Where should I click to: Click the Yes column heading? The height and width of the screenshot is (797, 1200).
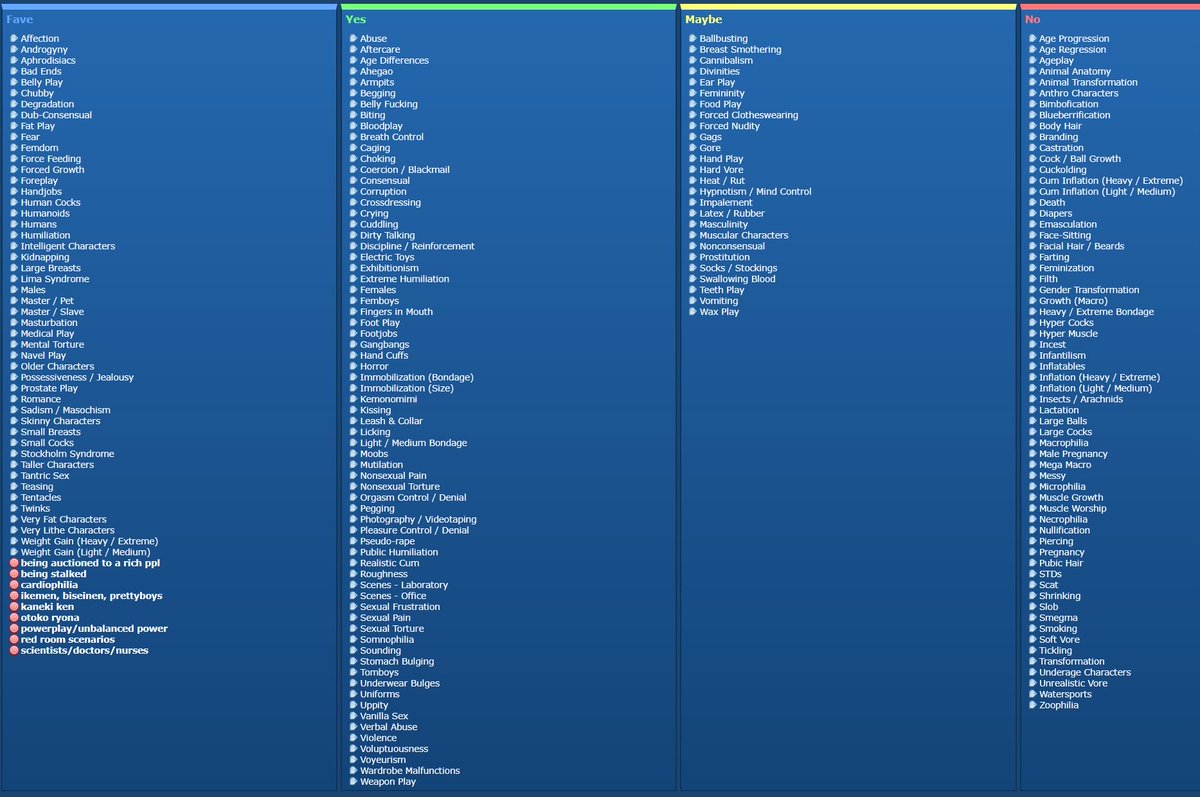(355, 19)
